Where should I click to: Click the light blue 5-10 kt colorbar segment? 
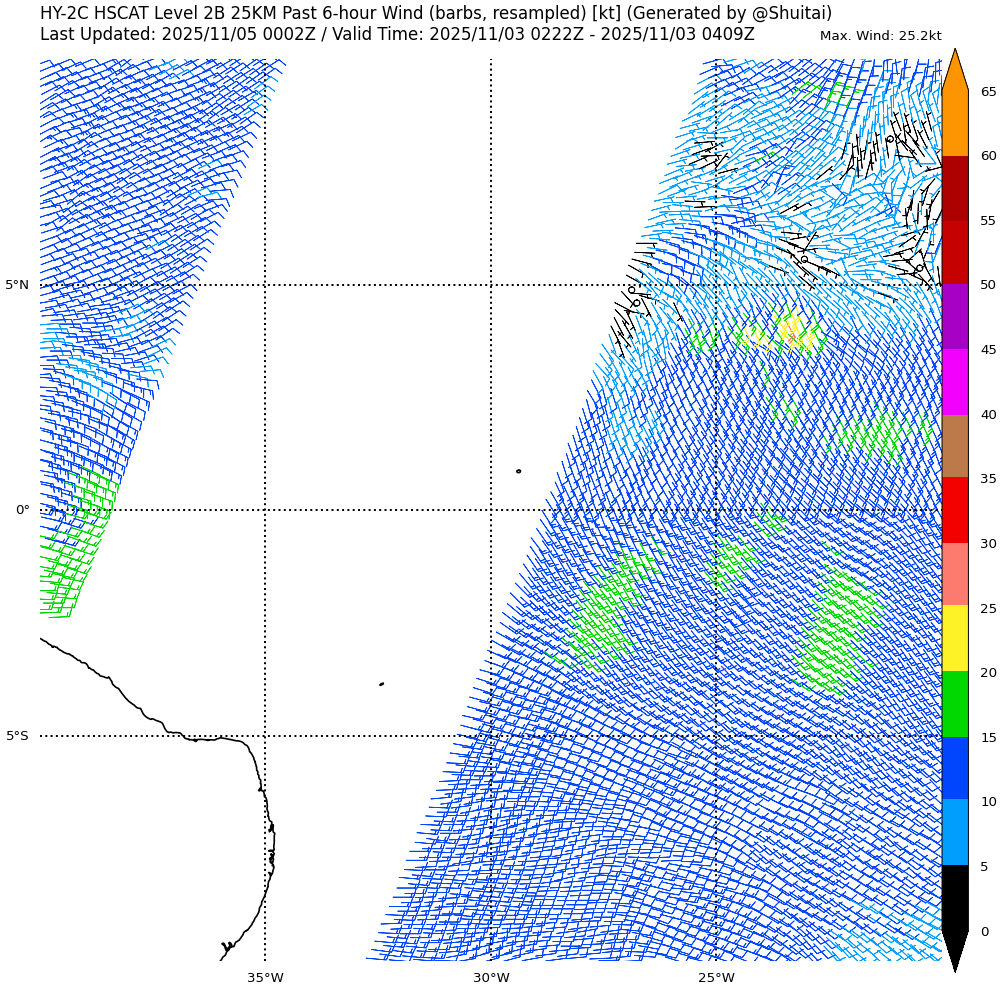point(954,832)
